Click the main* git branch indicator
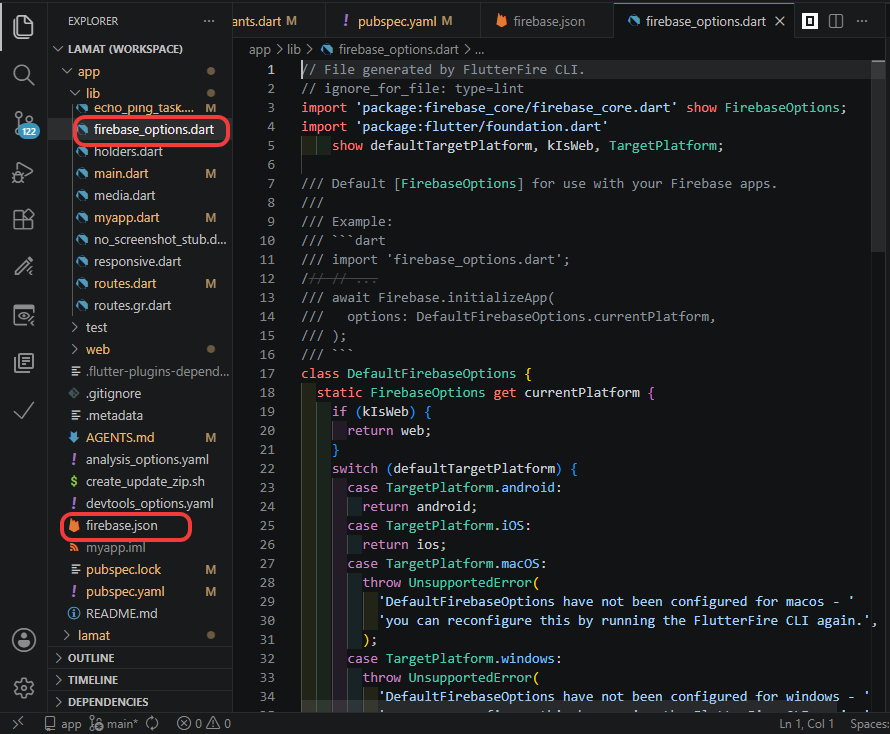Screen dimensions: 890x734 (x=114, y=723)
